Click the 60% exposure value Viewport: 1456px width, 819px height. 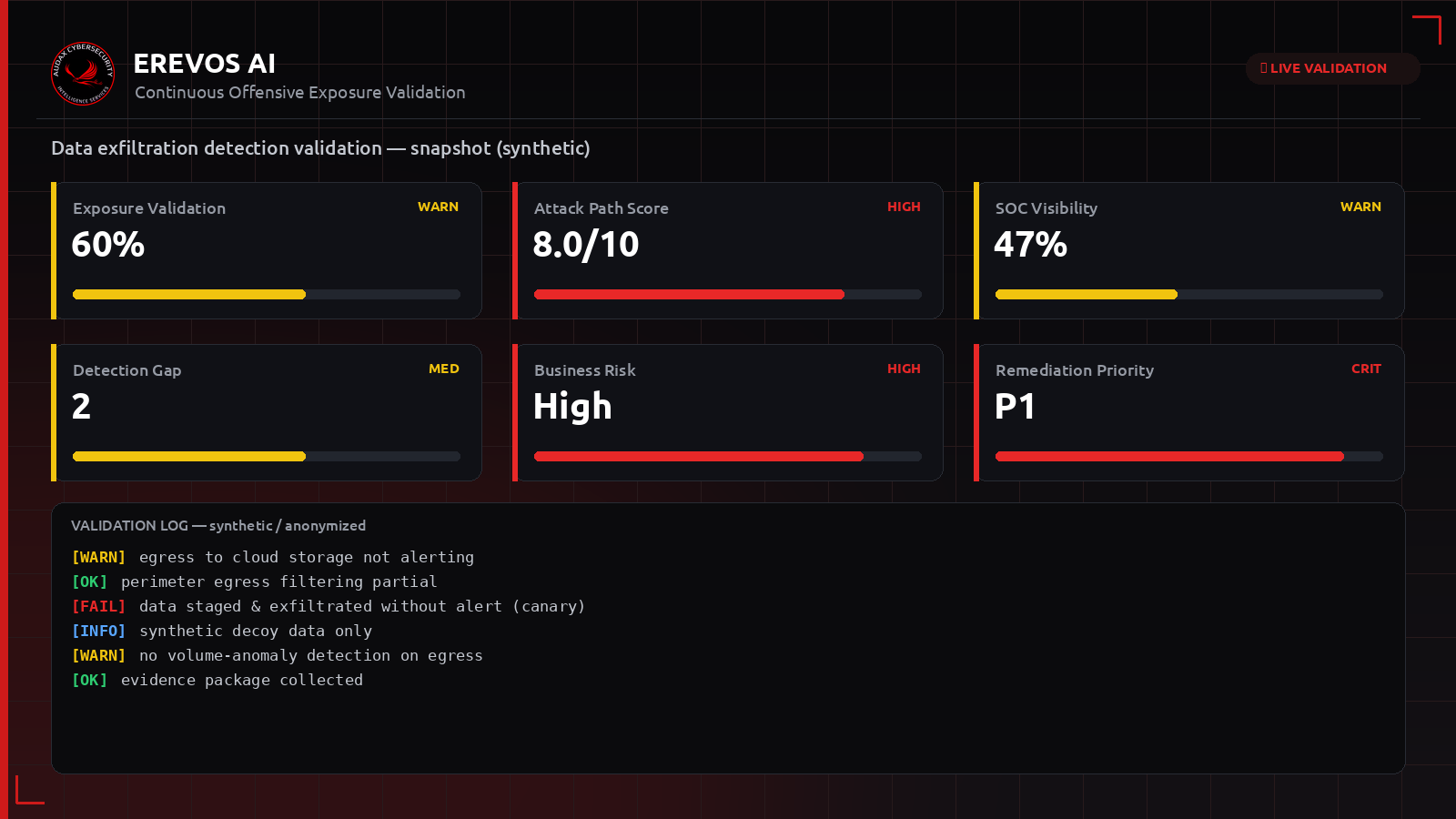tap(108, 245)
